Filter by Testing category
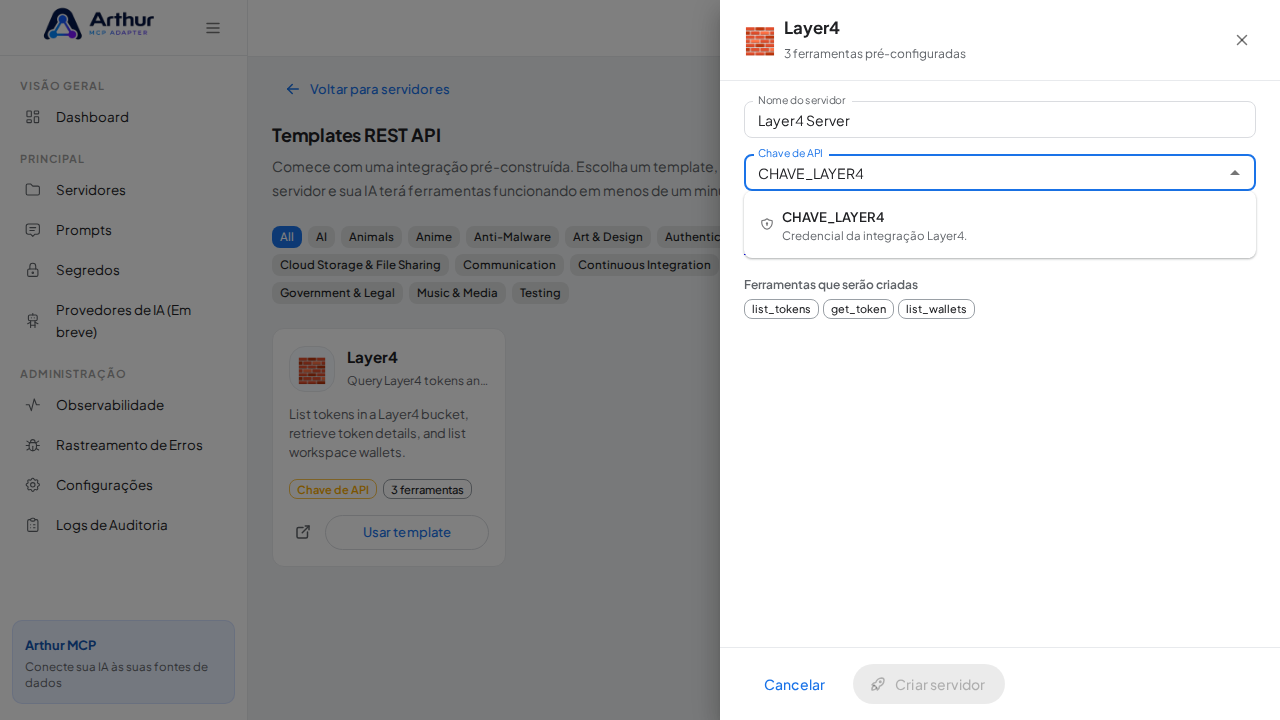This screenshot has width=1280, height=720. [540, 293]
